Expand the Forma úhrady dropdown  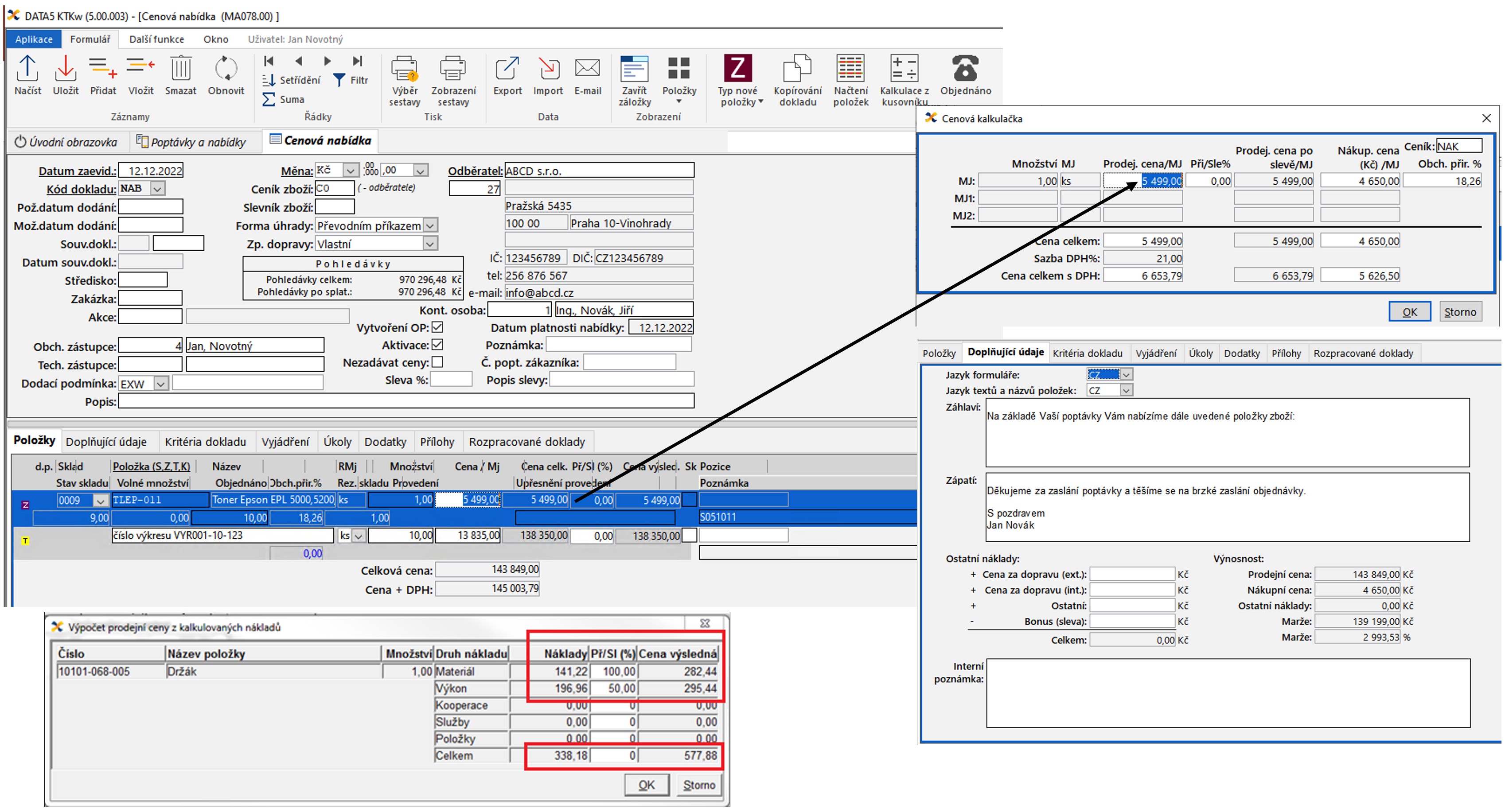click(430, 225)
